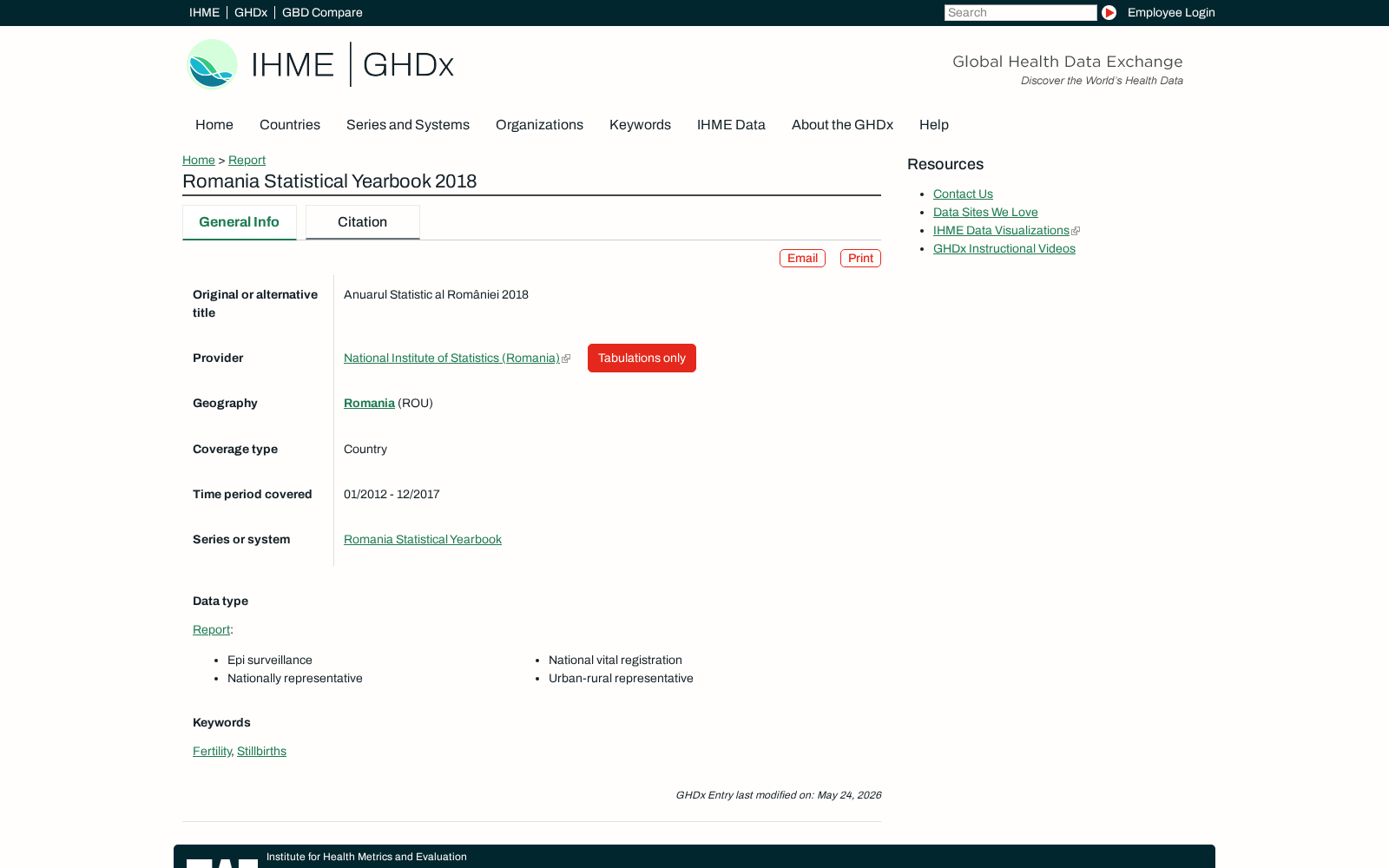Open the IHME link in top bar
The image size is (1389, 868).
204,12
